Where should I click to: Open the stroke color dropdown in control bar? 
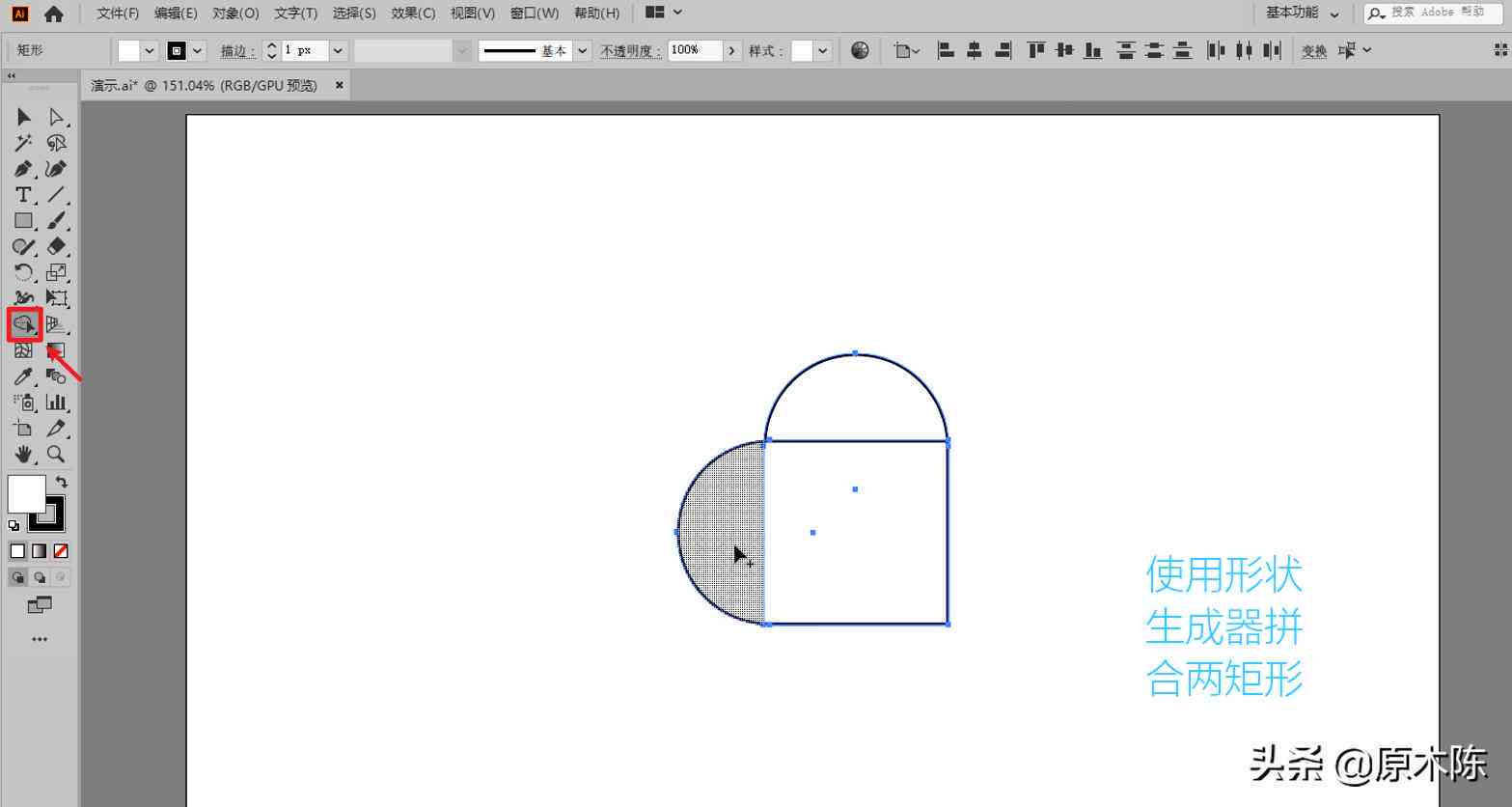pos(198,50)
